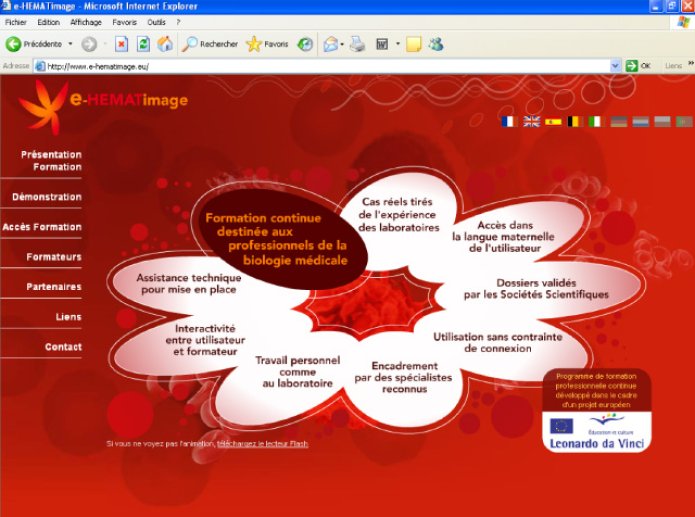Click Encadrement par des spécialistes reconnus petal
The width and height of the screenshot is (695, 517).
(404, 378)
